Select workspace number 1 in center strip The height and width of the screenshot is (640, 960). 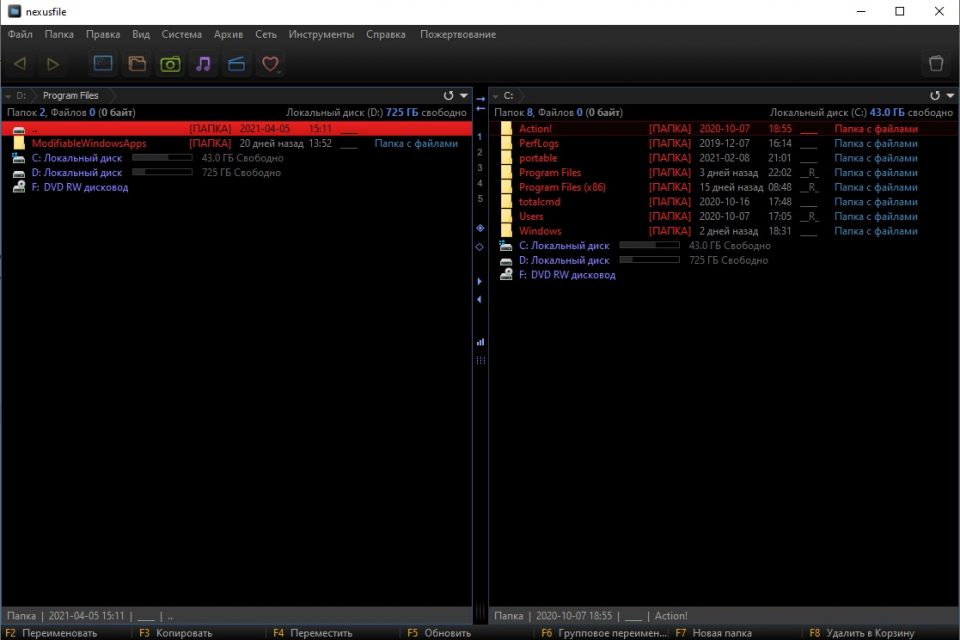pyautogui.click(x=480, y=136)
